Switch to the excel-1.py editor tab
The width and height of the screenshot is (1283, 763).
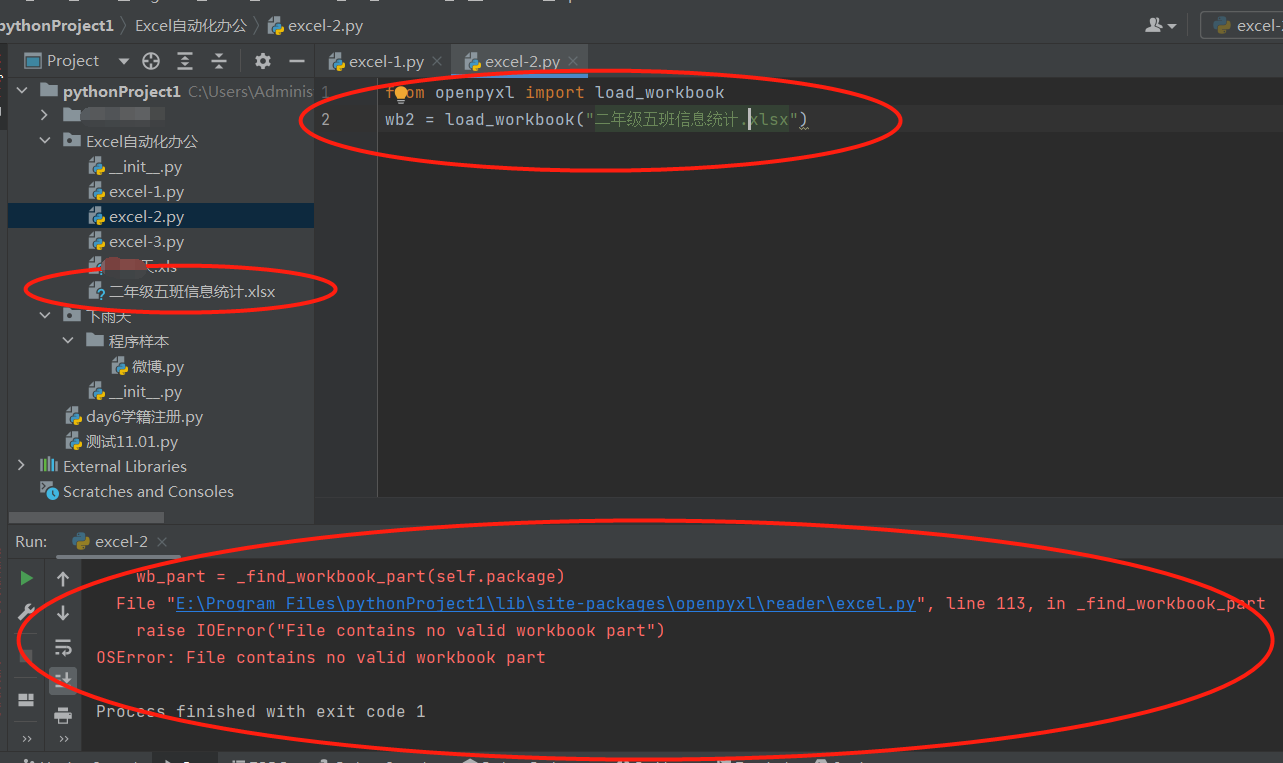[385, 62]
